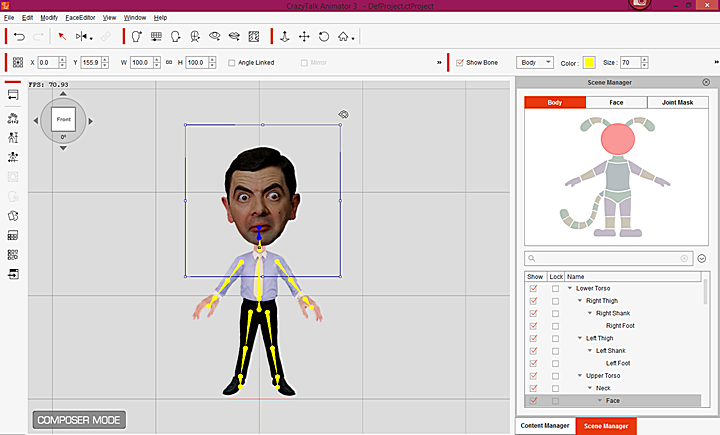The height and width of the screenshot is (435, 720).
Task: Click the Flip/mirror tool icon
Action: pyautogui.click(x=82, y=36)
